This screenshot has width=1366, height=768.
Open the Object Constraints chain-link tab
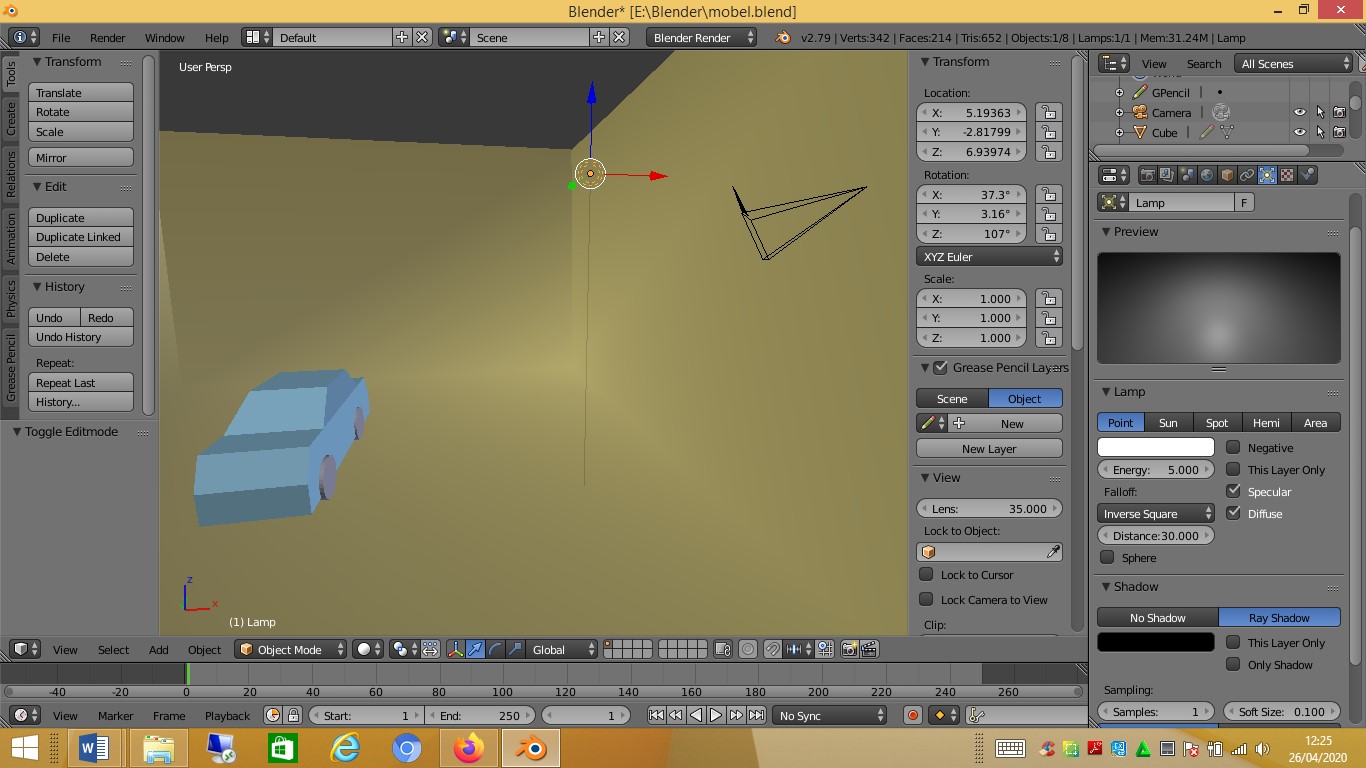click(1247, 174)
